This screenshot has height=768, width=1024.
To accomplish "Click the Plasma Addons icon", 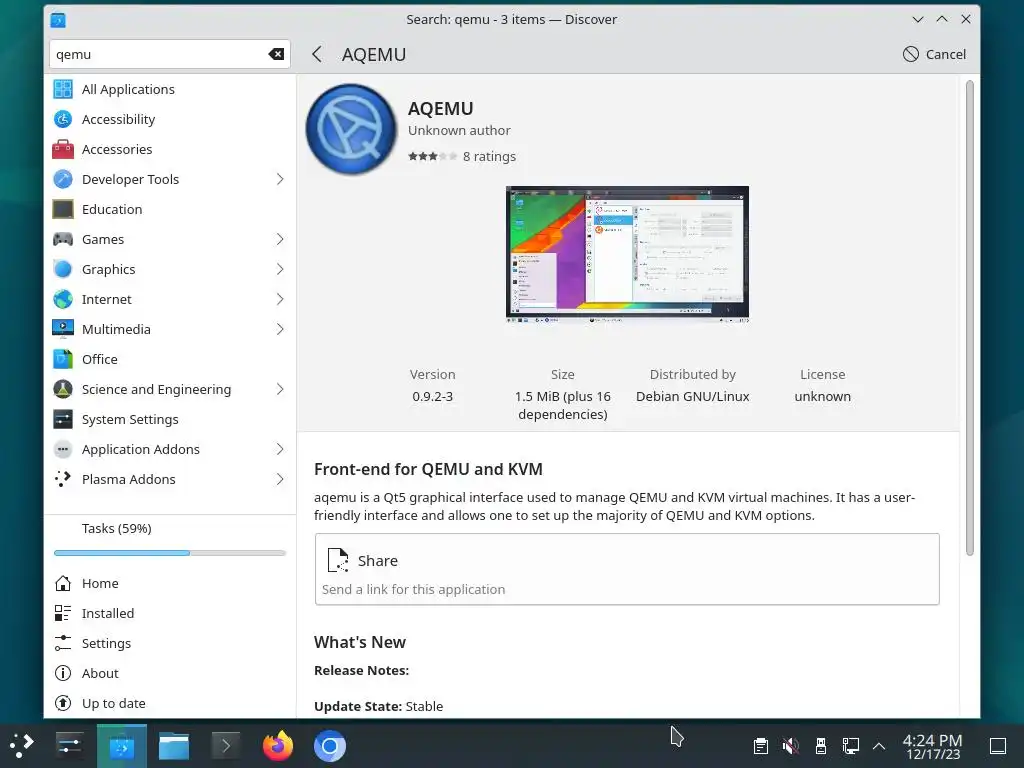I will (63, 479).
